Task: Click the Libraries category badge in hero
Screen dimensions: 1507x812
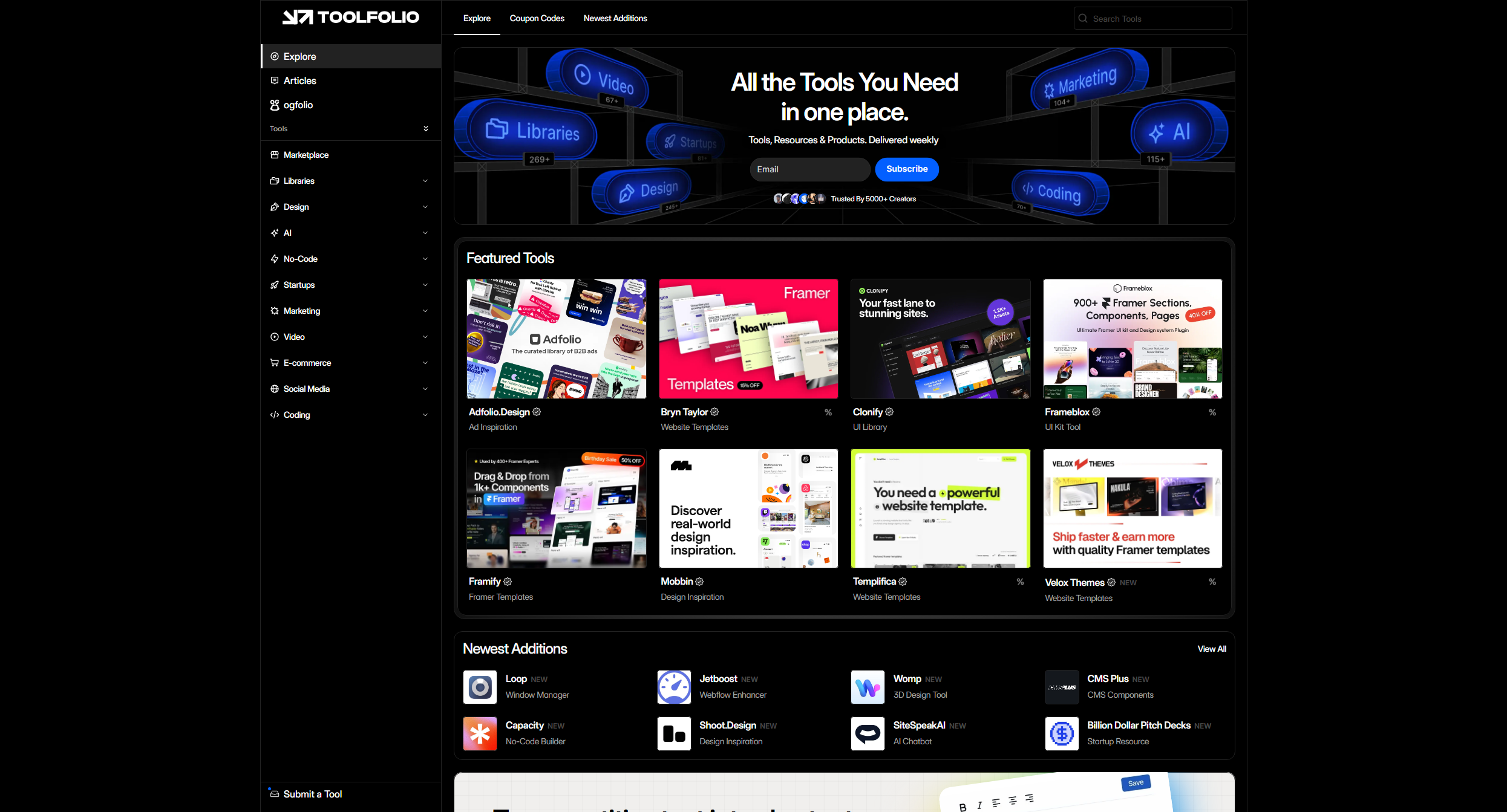Action: tap(525, 131)
